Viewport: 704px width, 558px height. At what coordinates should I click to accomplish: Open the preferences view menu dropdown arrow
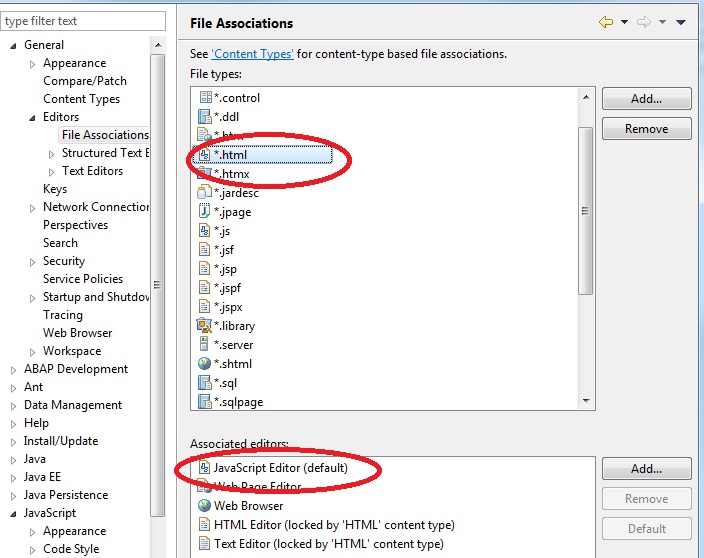click(681, 22)
